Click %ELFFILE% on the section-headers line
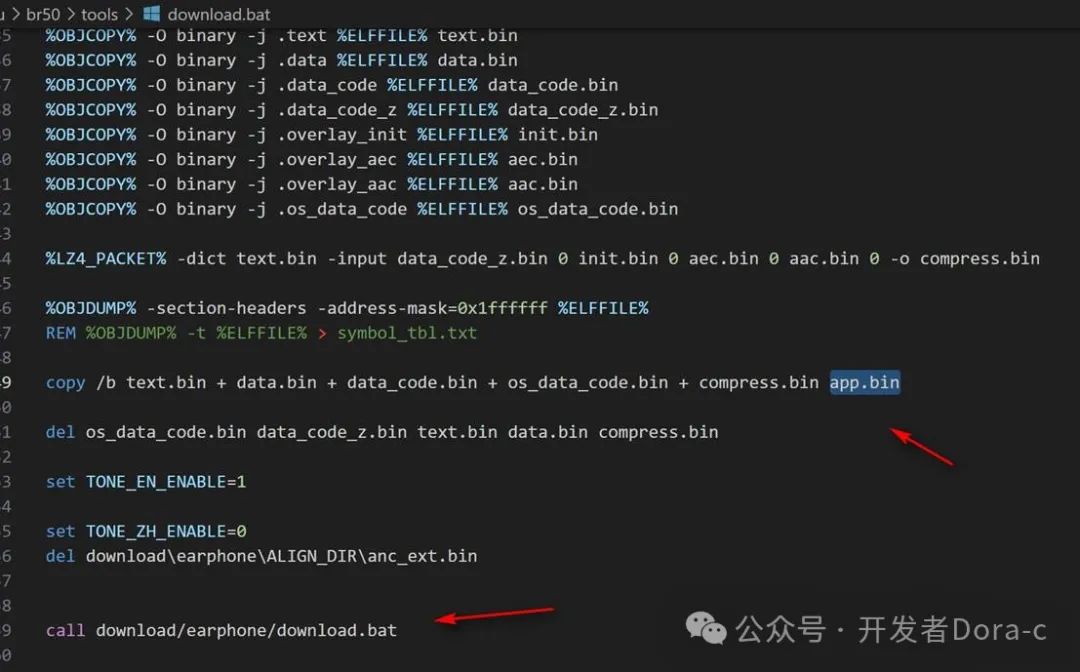Image resolution: width=1080 pixels, height=672 pixels. coord(603,308)
